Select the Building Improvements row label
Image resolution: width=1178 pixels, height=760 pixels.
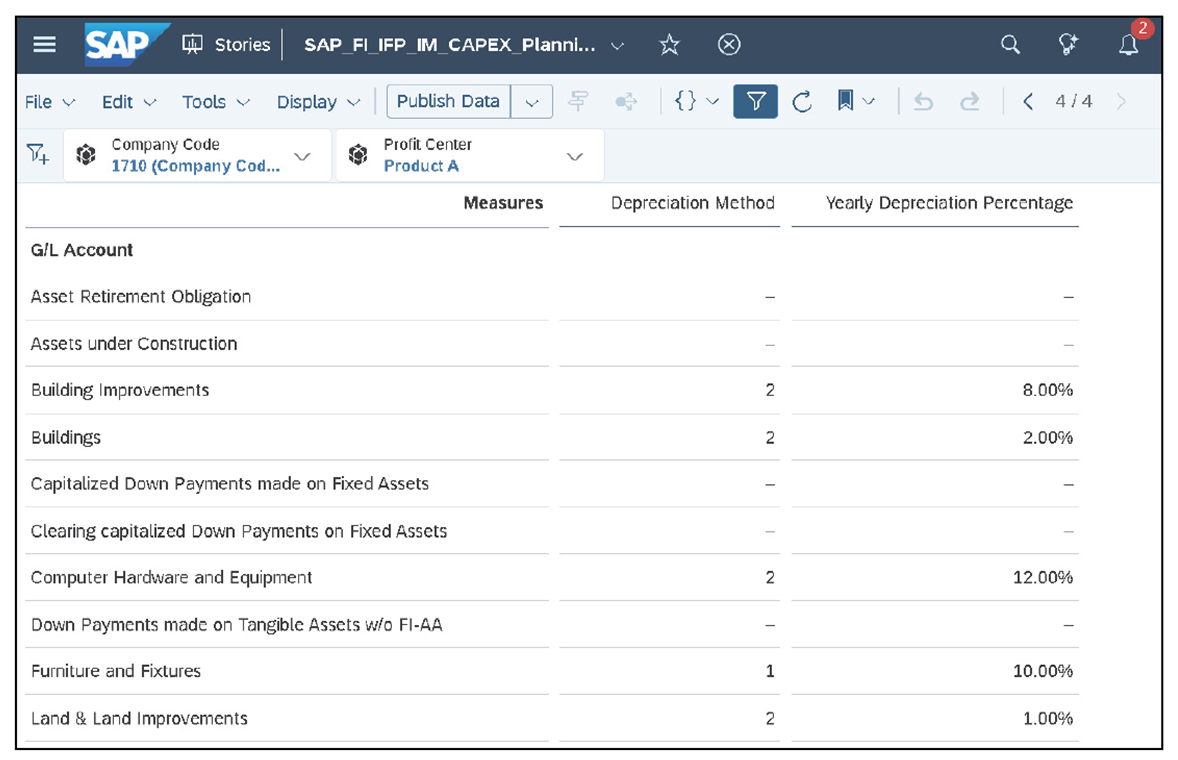pos(120,390)
